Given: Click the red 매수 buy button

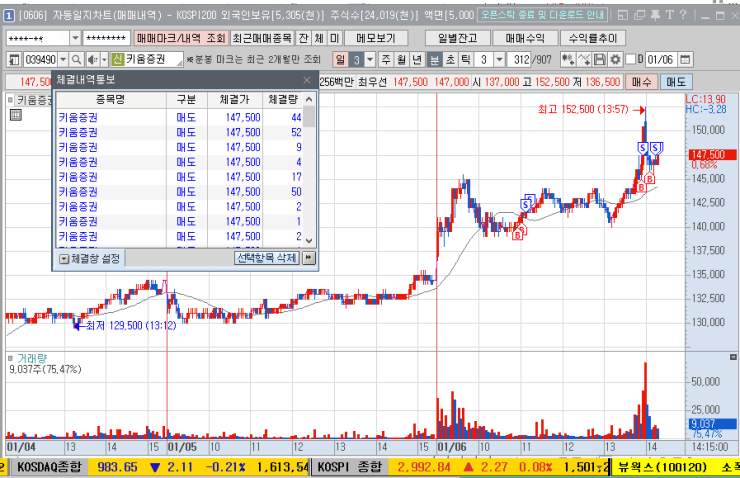Looking at the screenshot, I should [x=641, y=82].
